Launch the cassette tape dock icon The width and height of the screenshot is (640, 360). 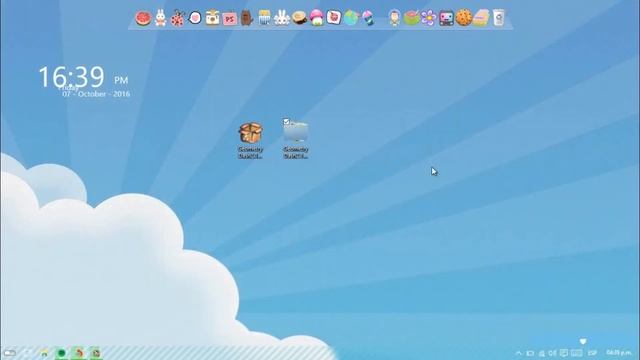tap(446, 19)
